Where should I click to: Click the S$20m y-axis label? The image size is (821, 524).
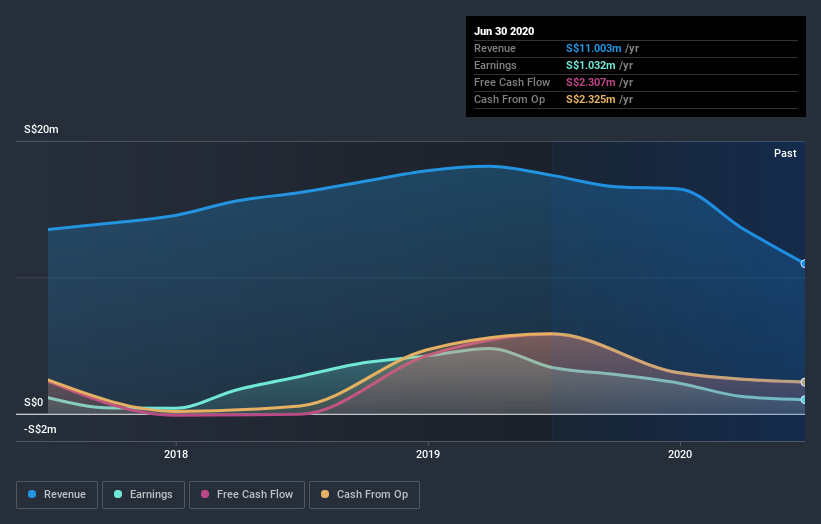tap(41, 129)
